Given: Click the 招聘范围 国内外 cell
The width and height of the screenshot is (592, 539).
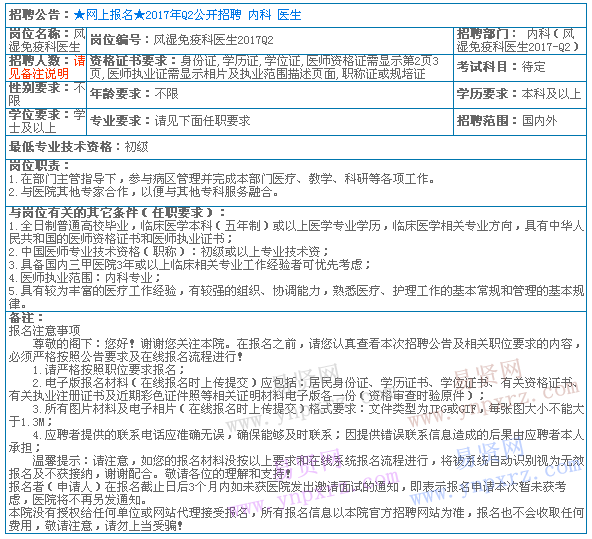Looking at the screenshot, I should point(520,122).
